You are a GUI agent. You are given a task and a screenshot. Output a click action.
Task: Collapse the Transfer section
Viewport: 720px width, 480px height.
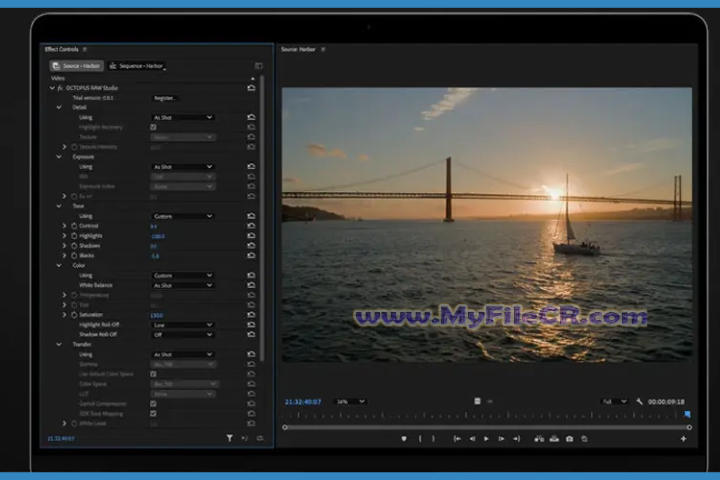coord(59,344)
